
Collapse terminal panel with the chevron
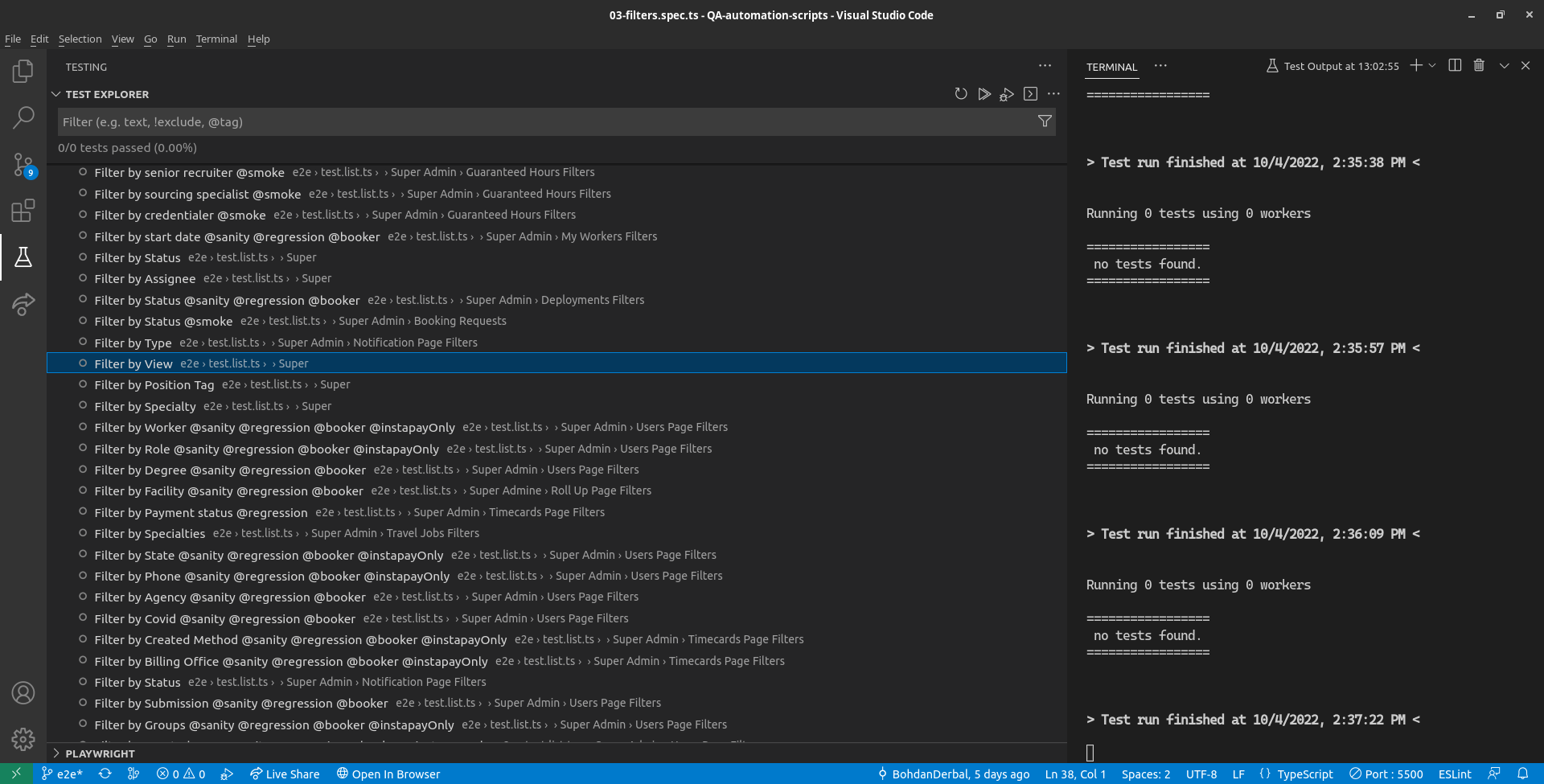[x=1504, y=66]
